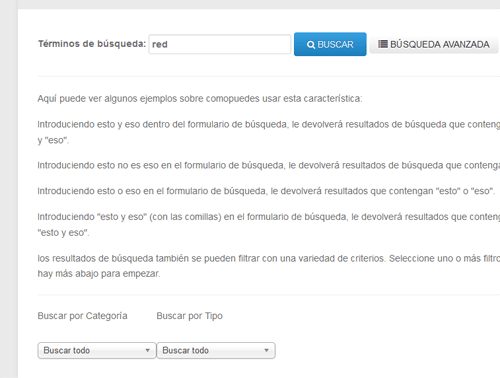Submit the search with the BUSCAR button
Viewport: 500px width, 378px height.
pos(330,44)
